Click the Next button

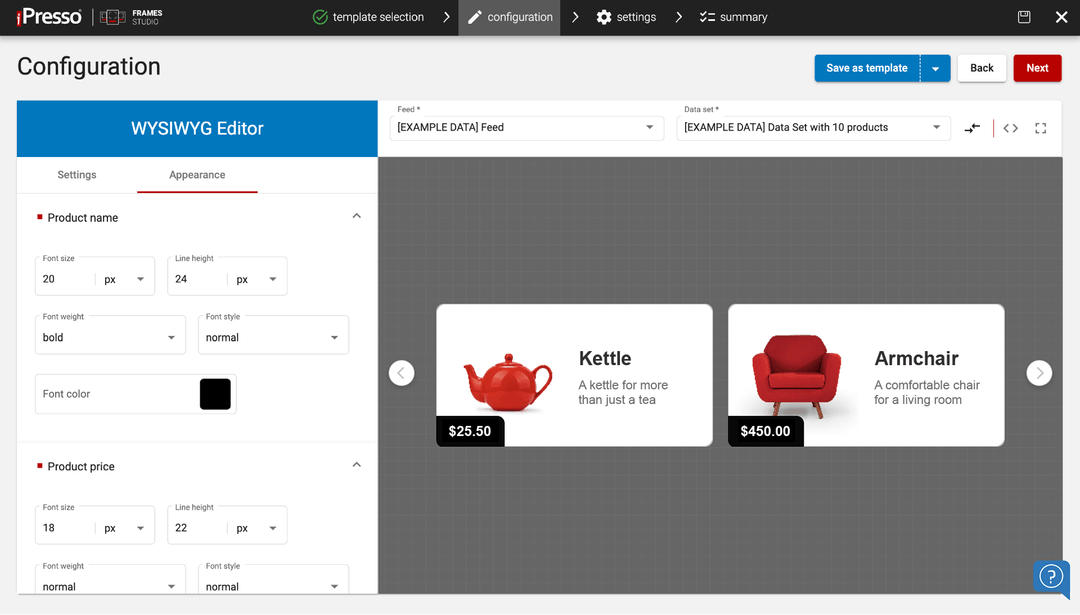pyautogui.click(x=1037, y=68)
